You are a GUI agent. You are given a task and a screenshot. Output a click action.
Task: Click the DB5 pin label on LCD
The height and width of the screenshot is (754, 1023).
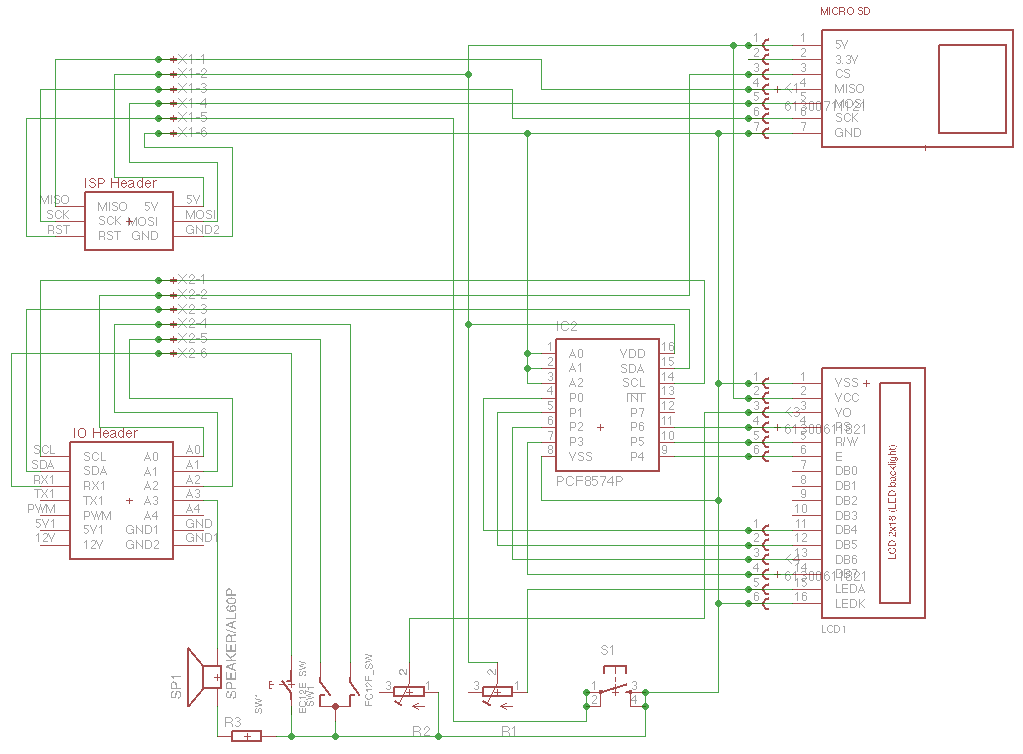tap(846, 545)
